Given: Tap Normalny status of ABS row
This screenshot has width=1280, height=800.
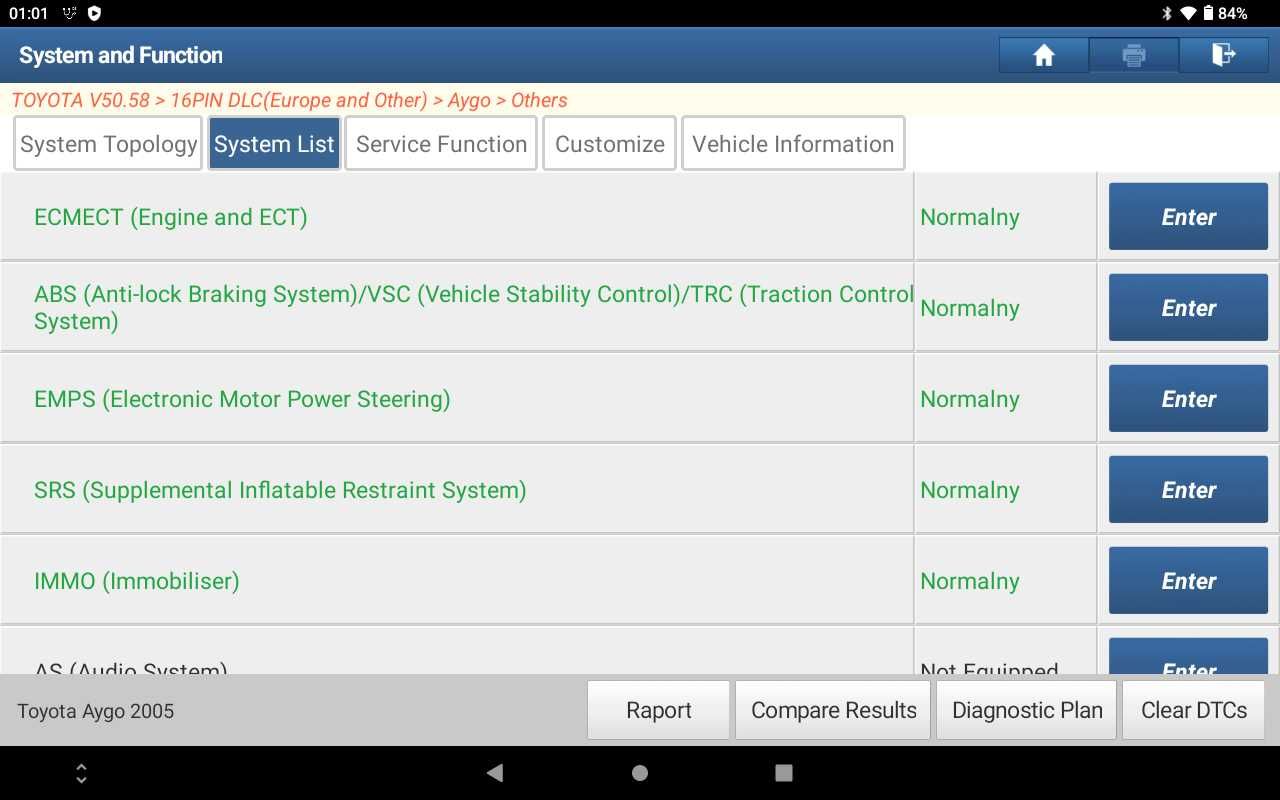Looking at the screenshot, I should [x=970, y=308].
